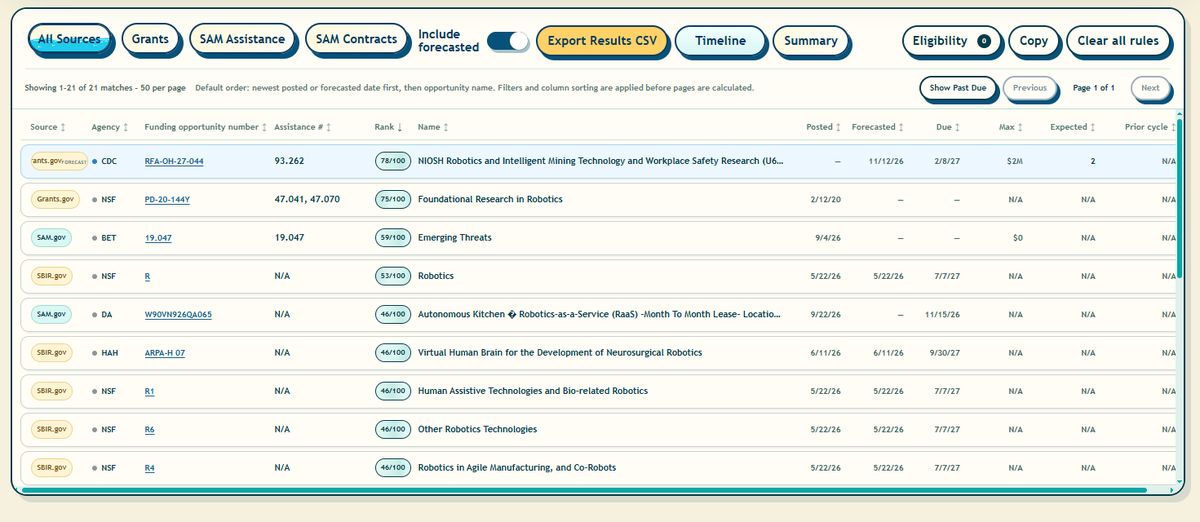This screenshot has height=522, width=1200.
Task: Click the 78/100 rank badge
Action: point(393,161)
